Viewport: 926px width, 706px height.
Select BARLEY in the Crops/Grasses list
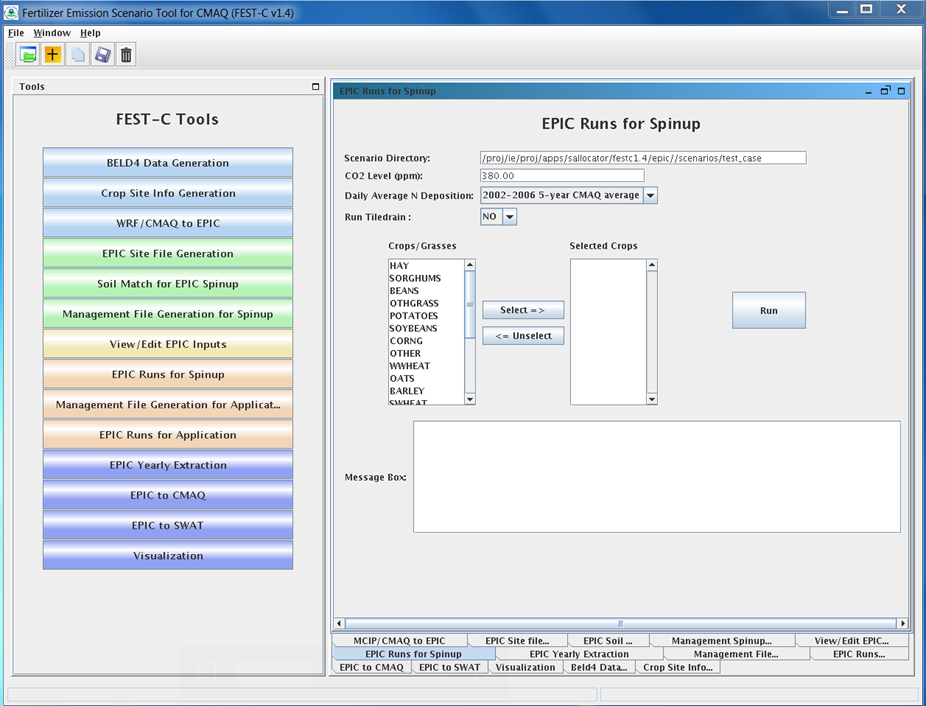(x=426, y=391)
